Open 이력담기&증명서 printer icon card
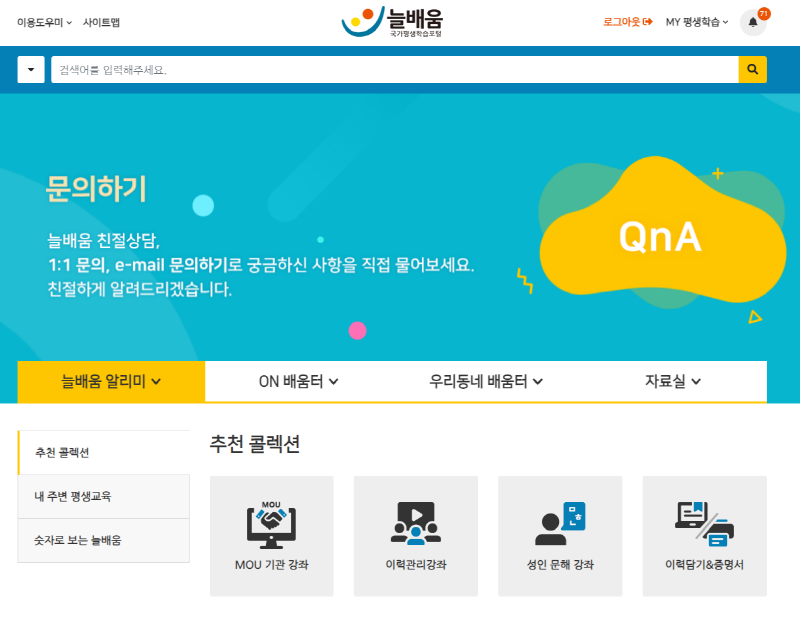800x617 pixels. click(x=705, y=536)
